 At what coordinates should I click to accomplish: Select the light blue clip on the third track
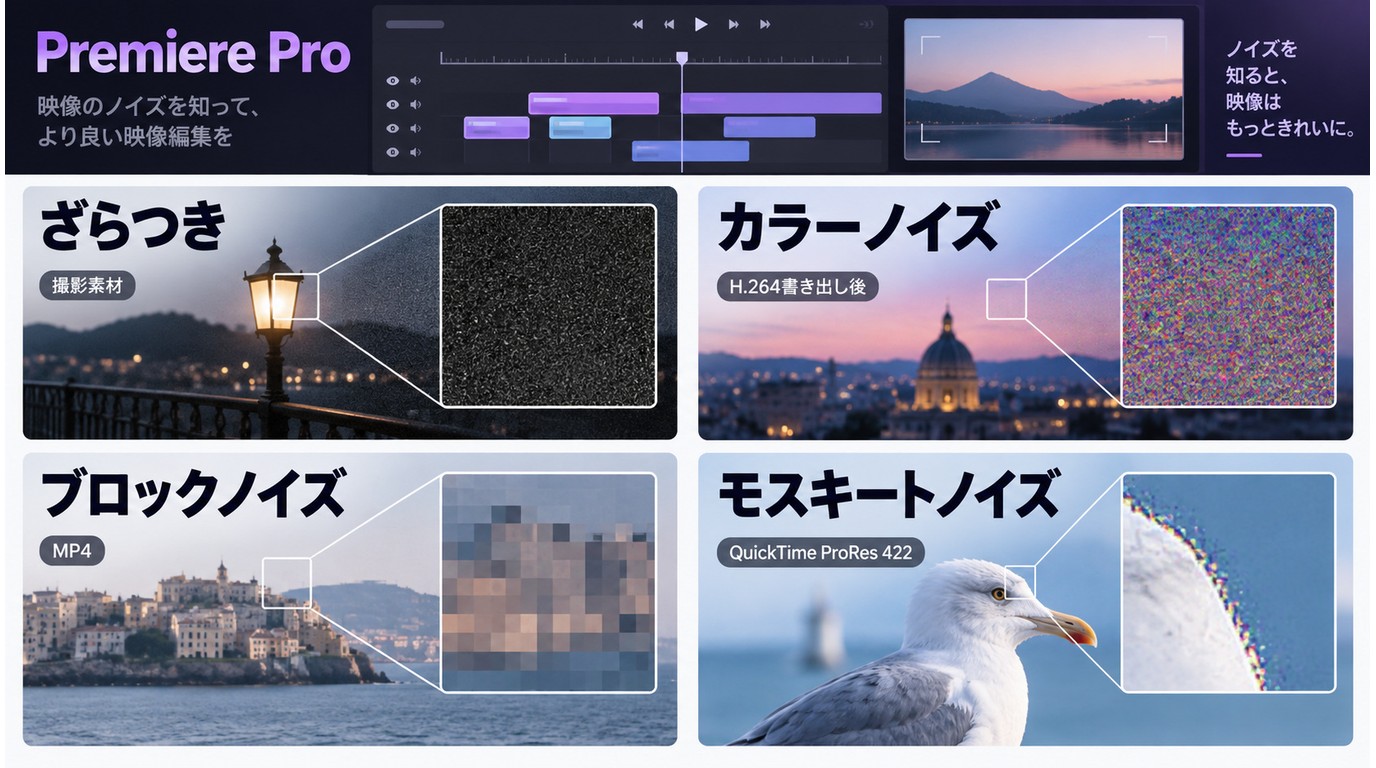580,127
